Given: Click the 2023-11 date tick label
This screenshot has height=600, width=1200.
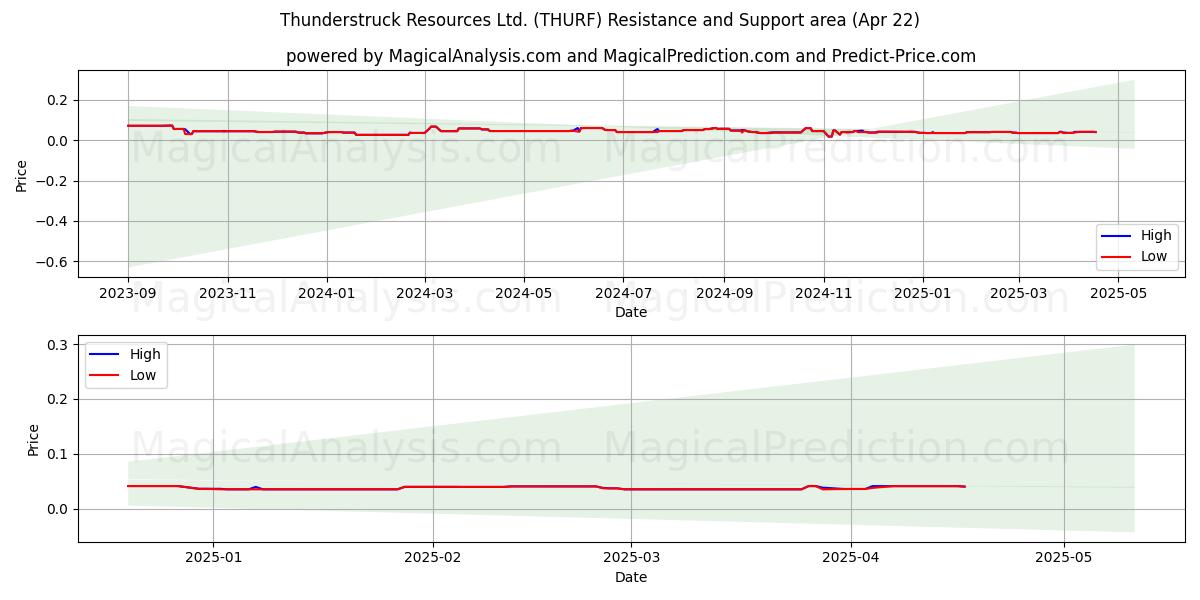Looking at the screenshot, I should [228, 294].
